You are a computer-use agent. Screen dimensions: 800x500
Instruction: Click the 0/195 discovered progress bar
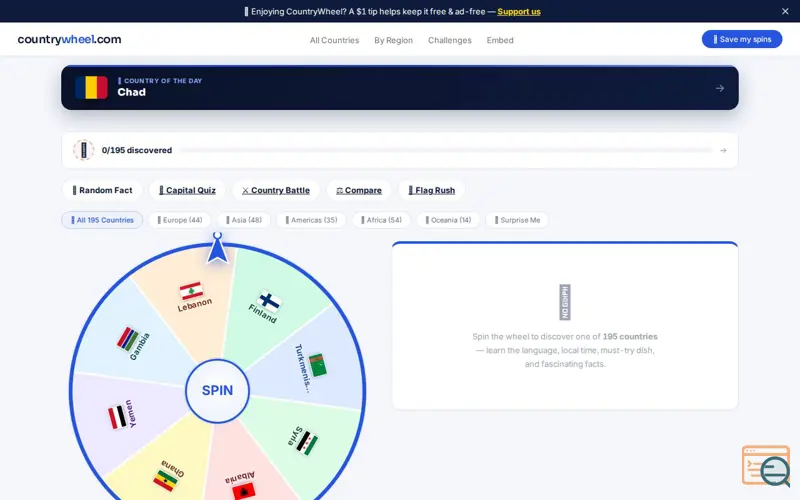446,151
